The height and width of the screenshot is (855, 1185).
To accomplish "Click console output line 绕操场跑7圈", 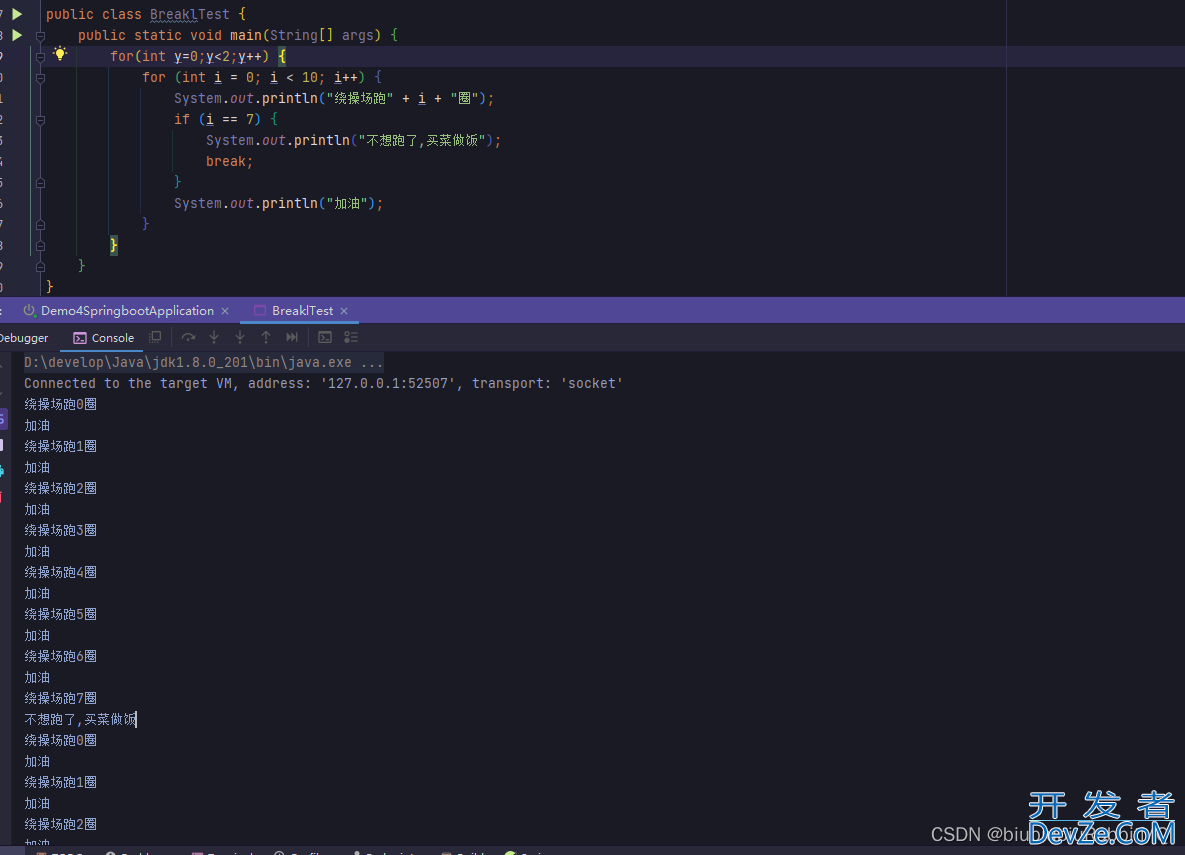I will tap(60, 698).
